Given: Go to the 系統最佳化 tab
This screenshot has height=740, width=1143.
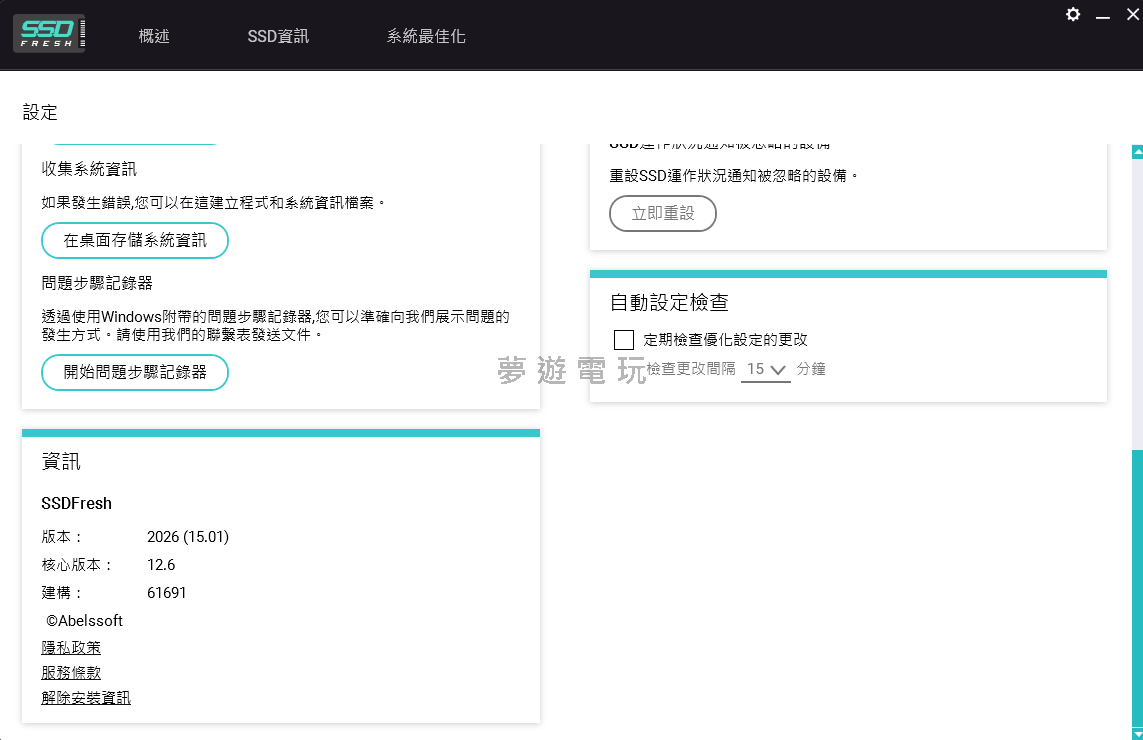Looking at the screenshot, I should tap(426, 36).
